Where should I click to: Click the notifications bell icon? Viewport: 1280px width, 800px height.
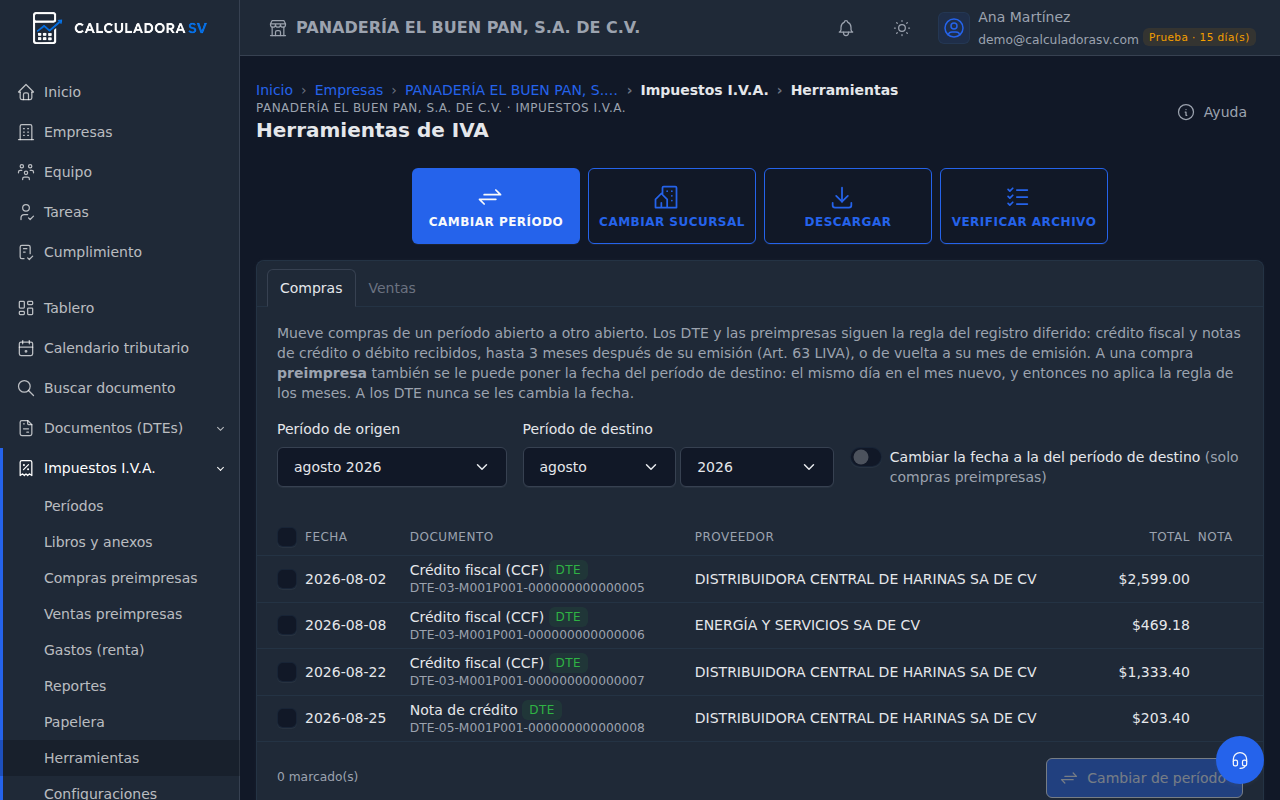[x=846, y=28]
